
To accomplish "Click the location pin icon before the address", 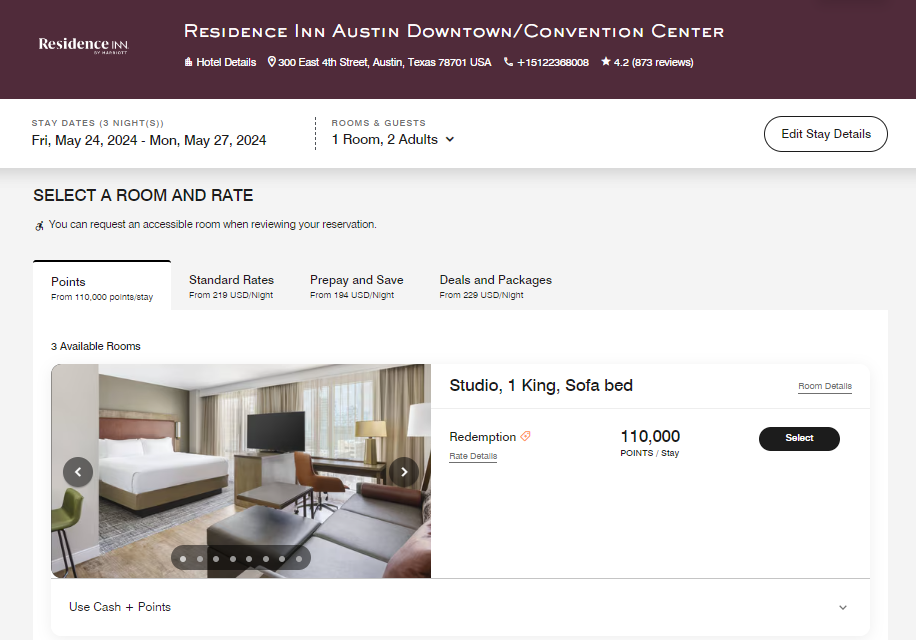I will (x=270, y=61).
